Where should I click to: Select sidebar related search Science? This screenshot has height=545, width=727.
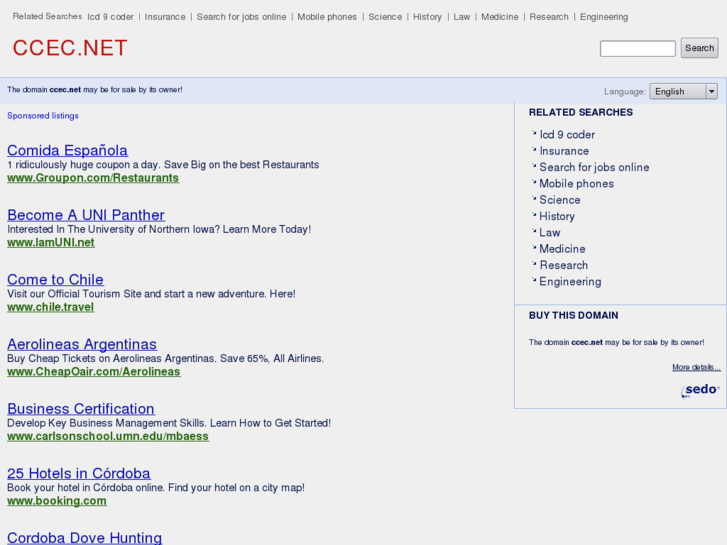(560, 200)
